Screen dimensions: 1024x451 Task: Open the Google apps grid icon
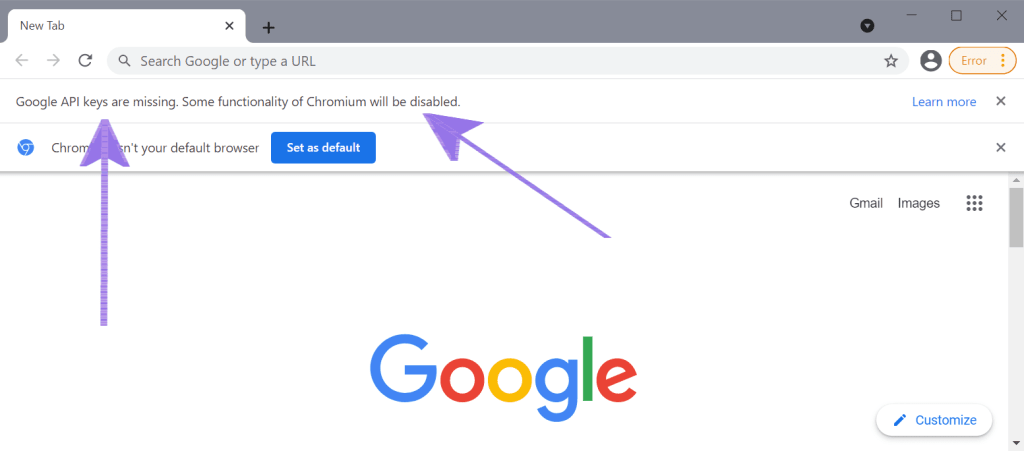click(x=974, y=203)
